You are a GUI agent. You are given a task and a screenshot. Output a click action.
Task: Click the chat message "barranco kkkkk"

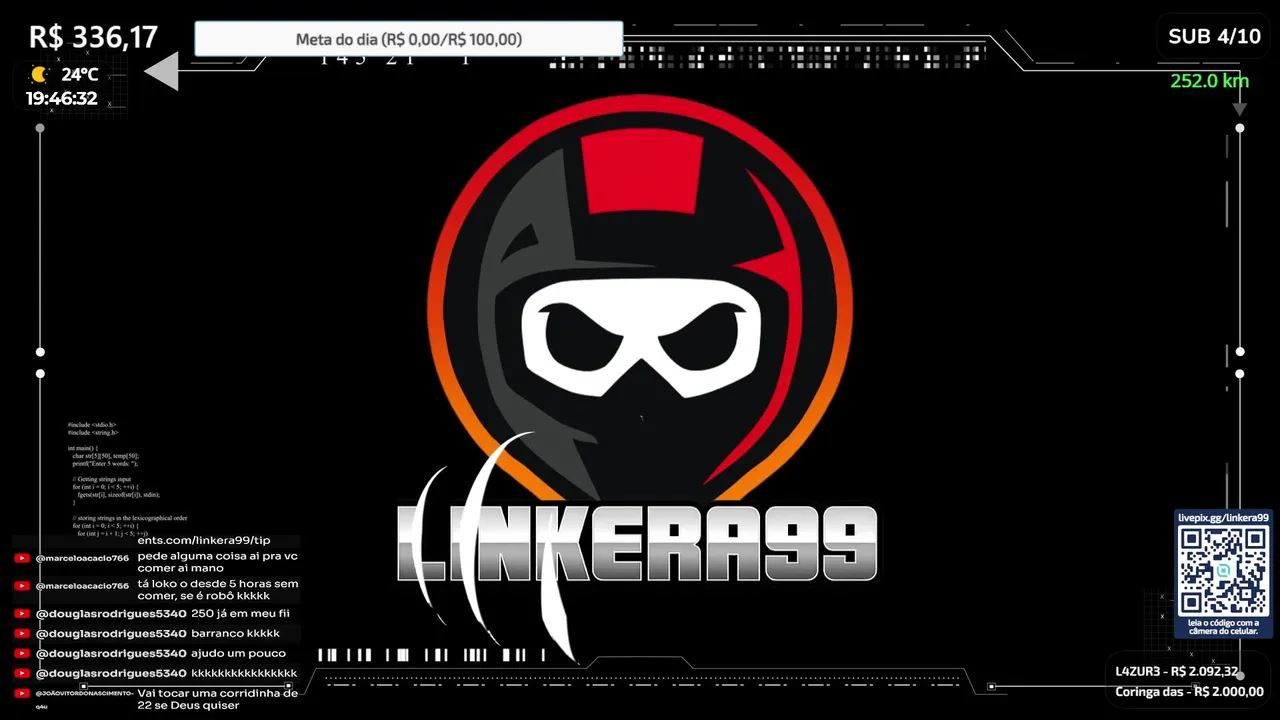pos(235,634)
